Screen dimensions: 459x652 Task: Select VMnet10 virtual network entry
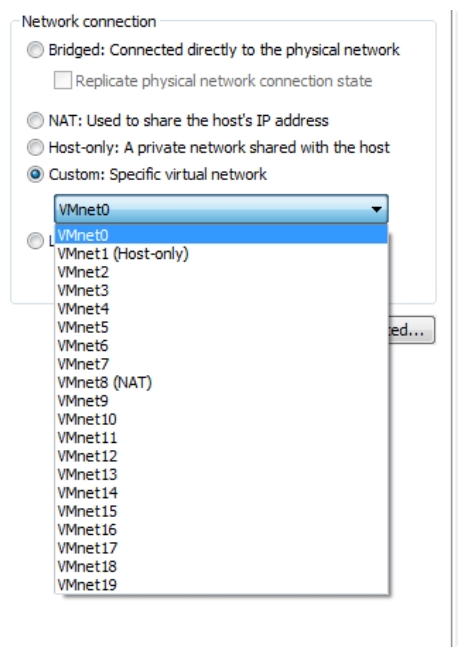(221, 419)
